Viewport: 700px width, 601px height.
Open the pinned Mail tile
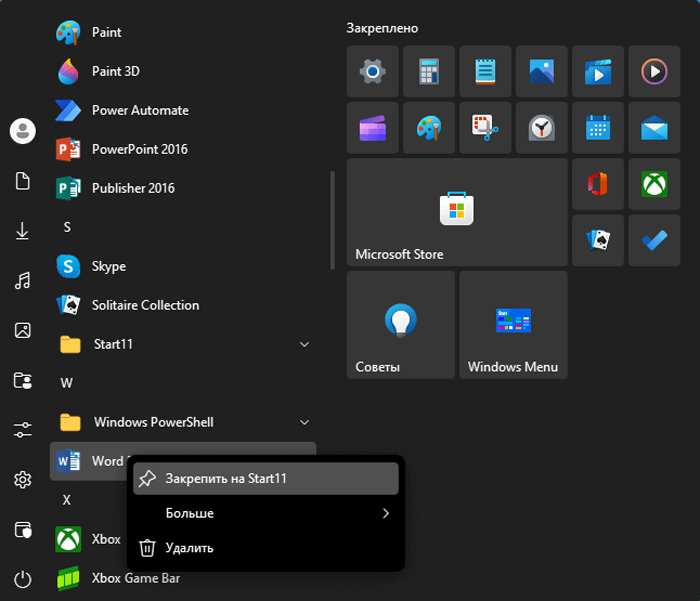tap(654, 128)
